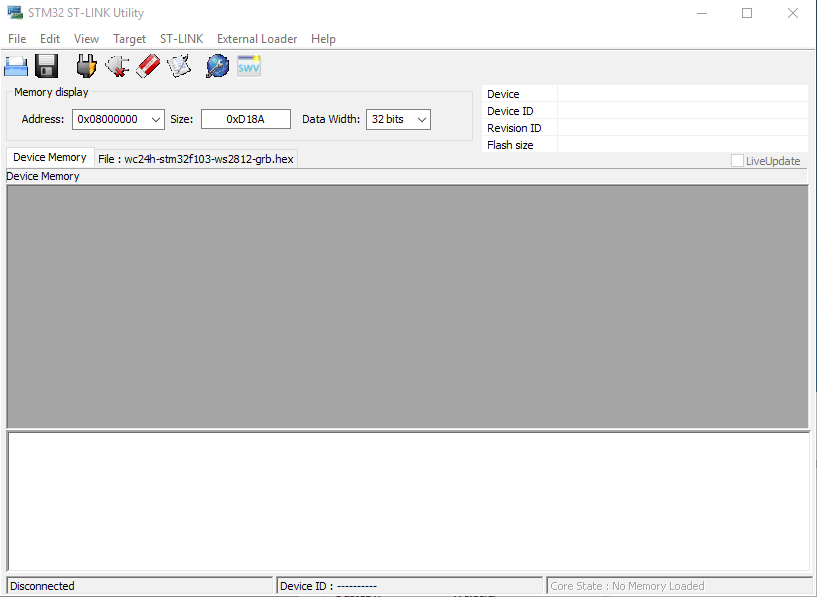This screenshot has width=817, height=597.
Task: Click the globe and wrench toolbar icon
Action: [218, 67]
